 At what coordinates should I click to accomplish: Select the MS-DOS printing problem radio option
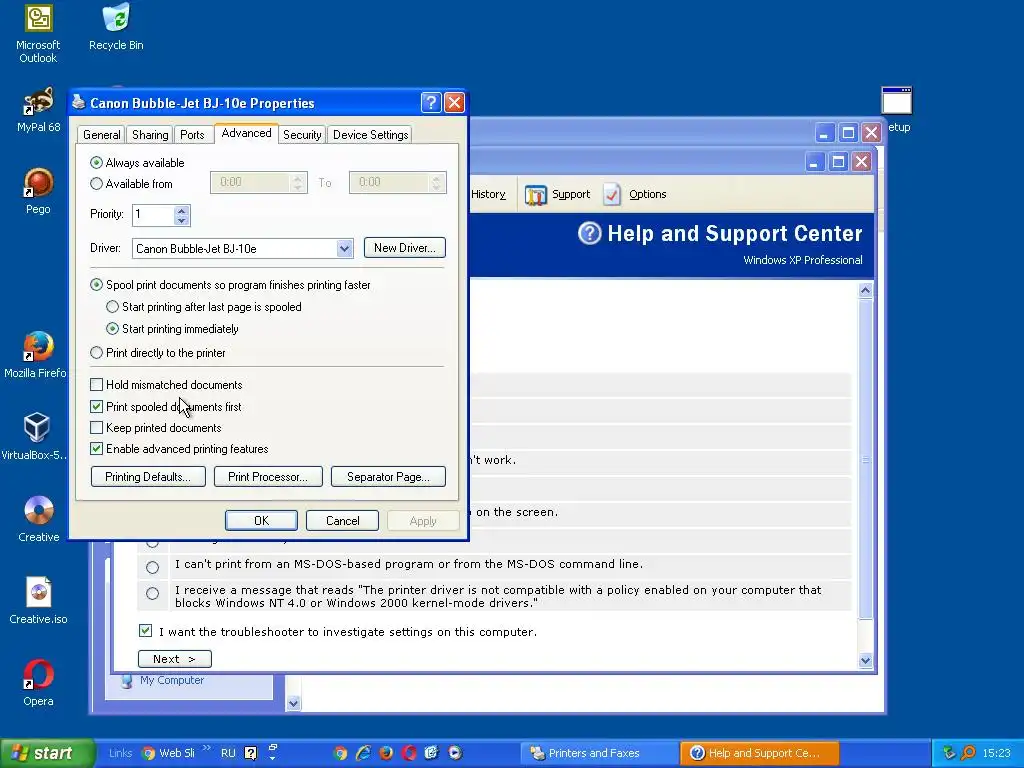click(152, 567)
